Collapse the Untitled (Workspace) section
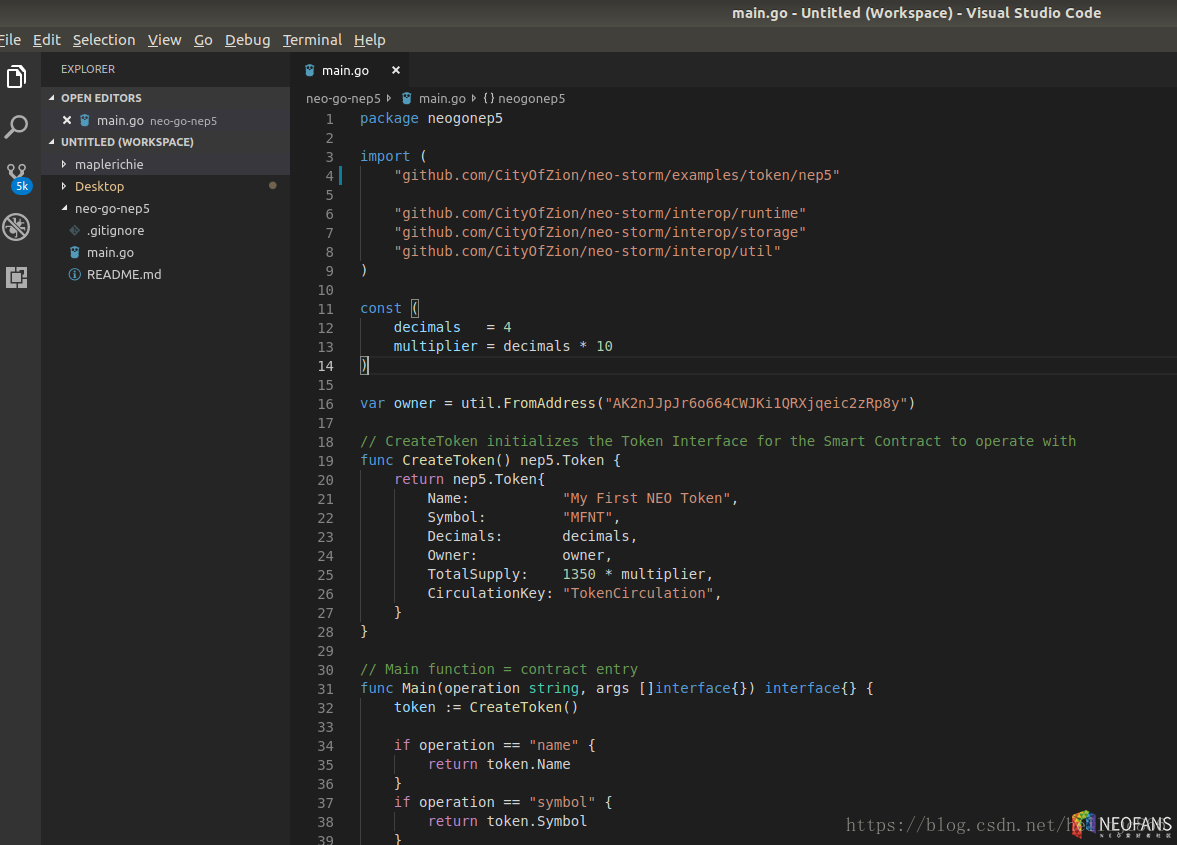The image size is (1177, 845). [52, 142]
